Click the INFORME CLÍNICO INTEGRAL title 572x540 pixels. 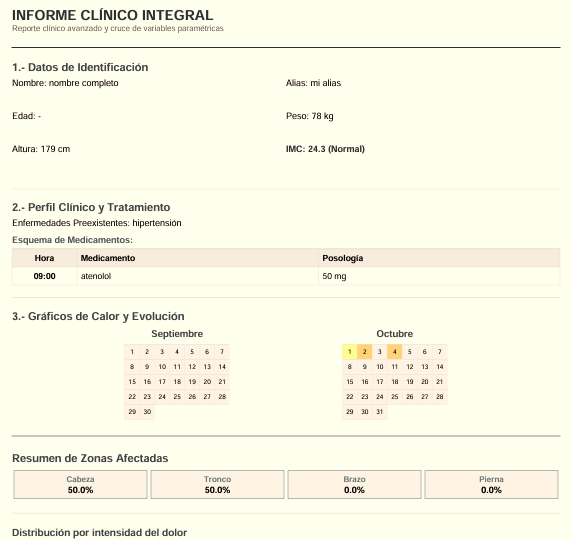pyautogui.click(x=112, y=15)
